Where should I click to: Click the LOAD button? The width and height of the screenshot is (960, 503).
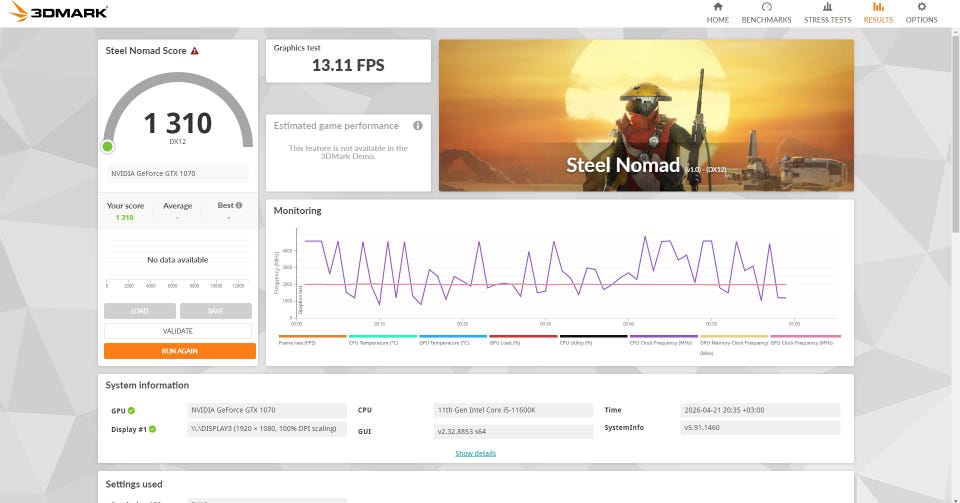coord(140,311)
